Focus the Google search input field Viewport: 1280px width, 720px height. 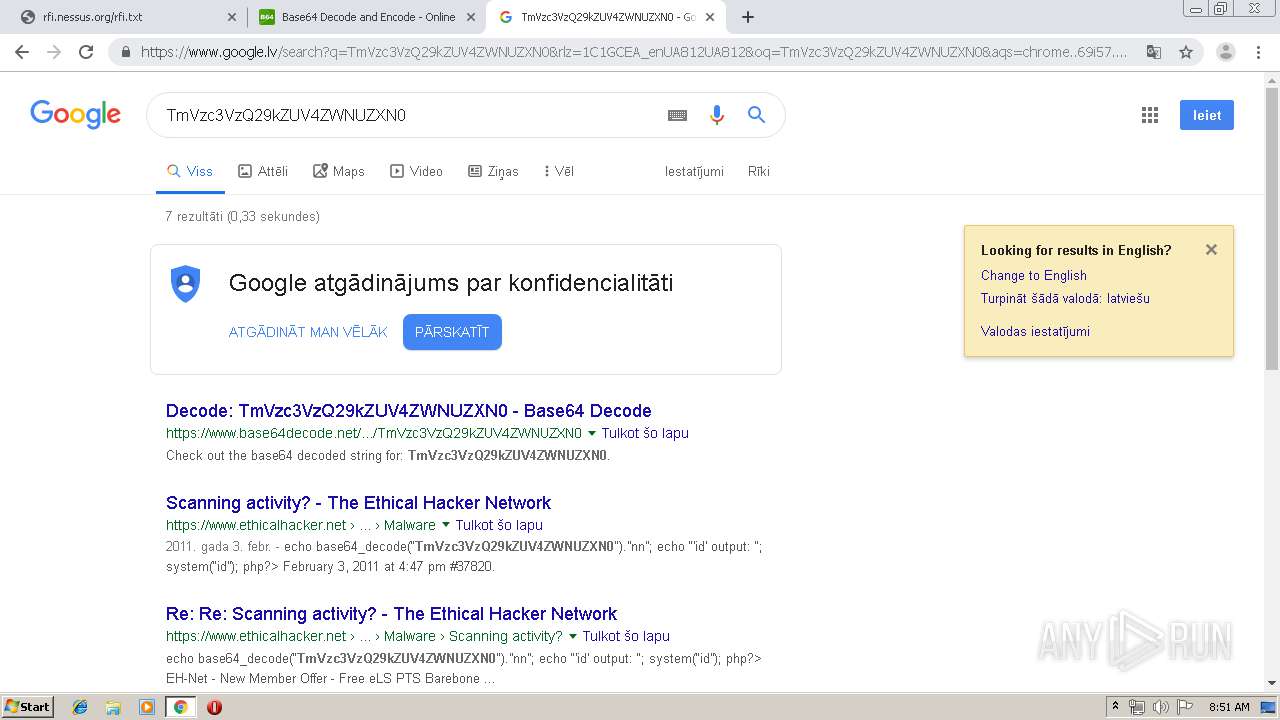coord(405,115)
